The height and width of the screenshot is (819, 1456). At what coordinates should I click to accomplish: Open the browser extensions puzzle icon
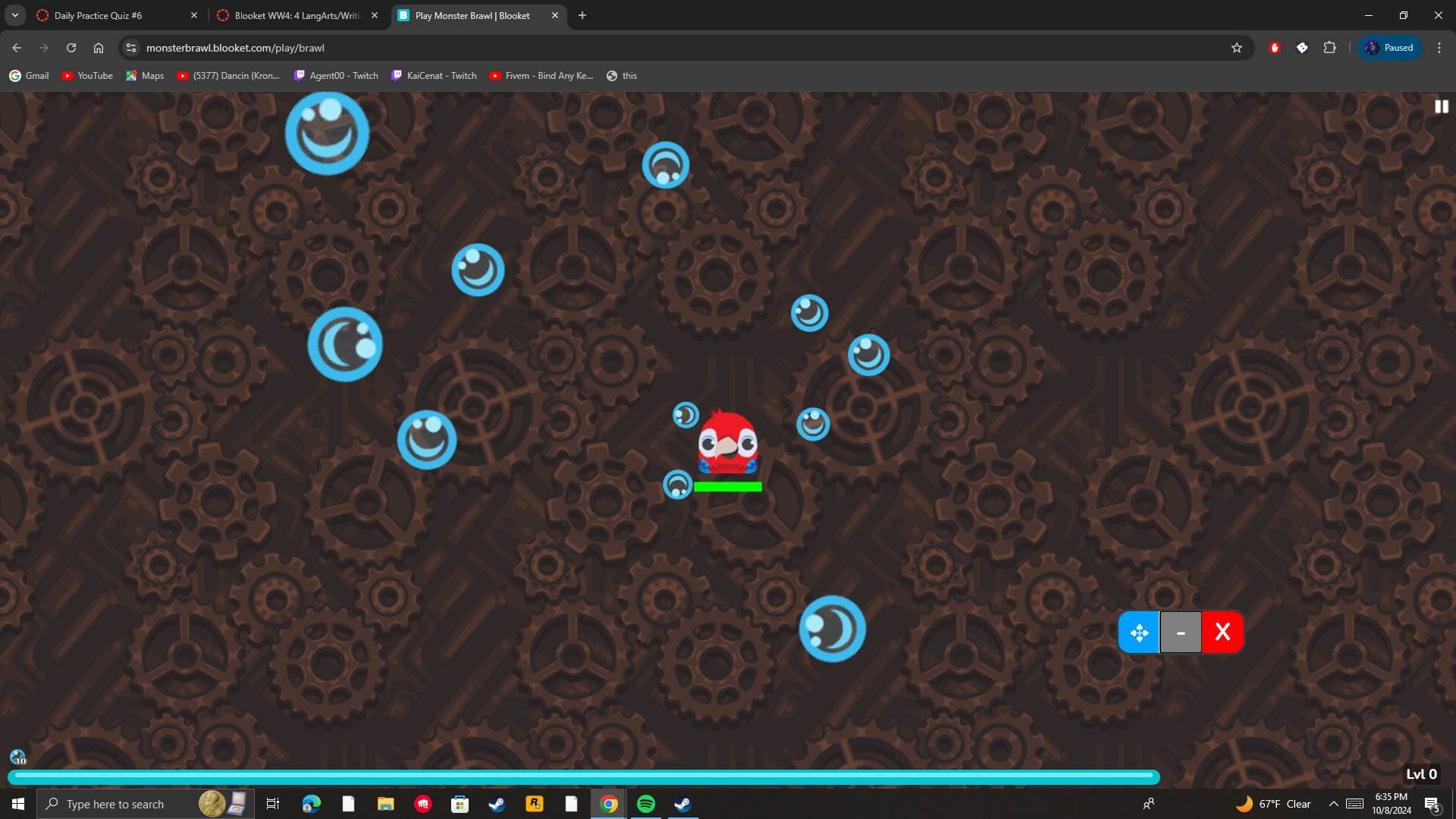click(1329, 48)
